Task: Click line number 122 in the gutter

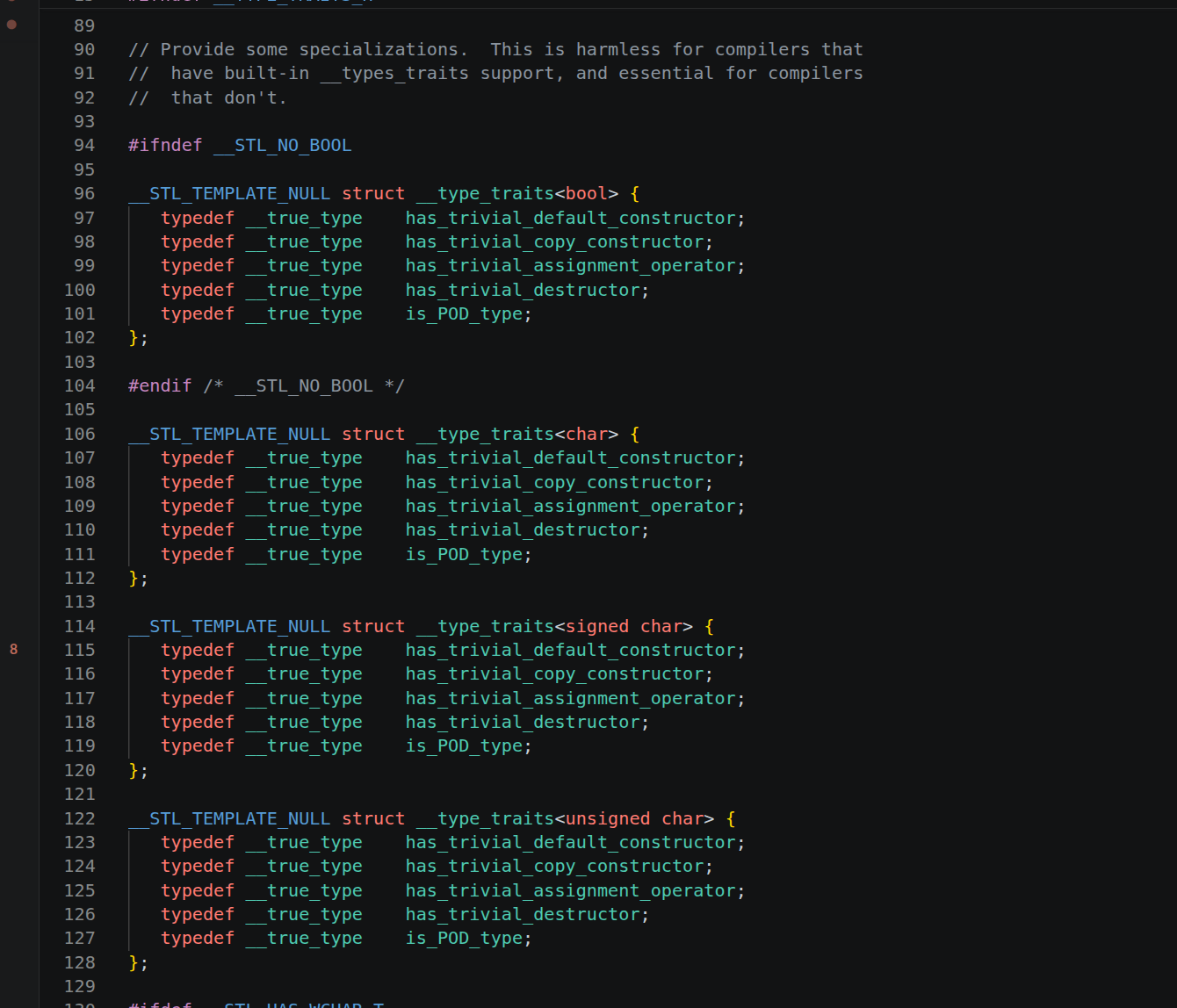Action: click(x=80, y=818)
